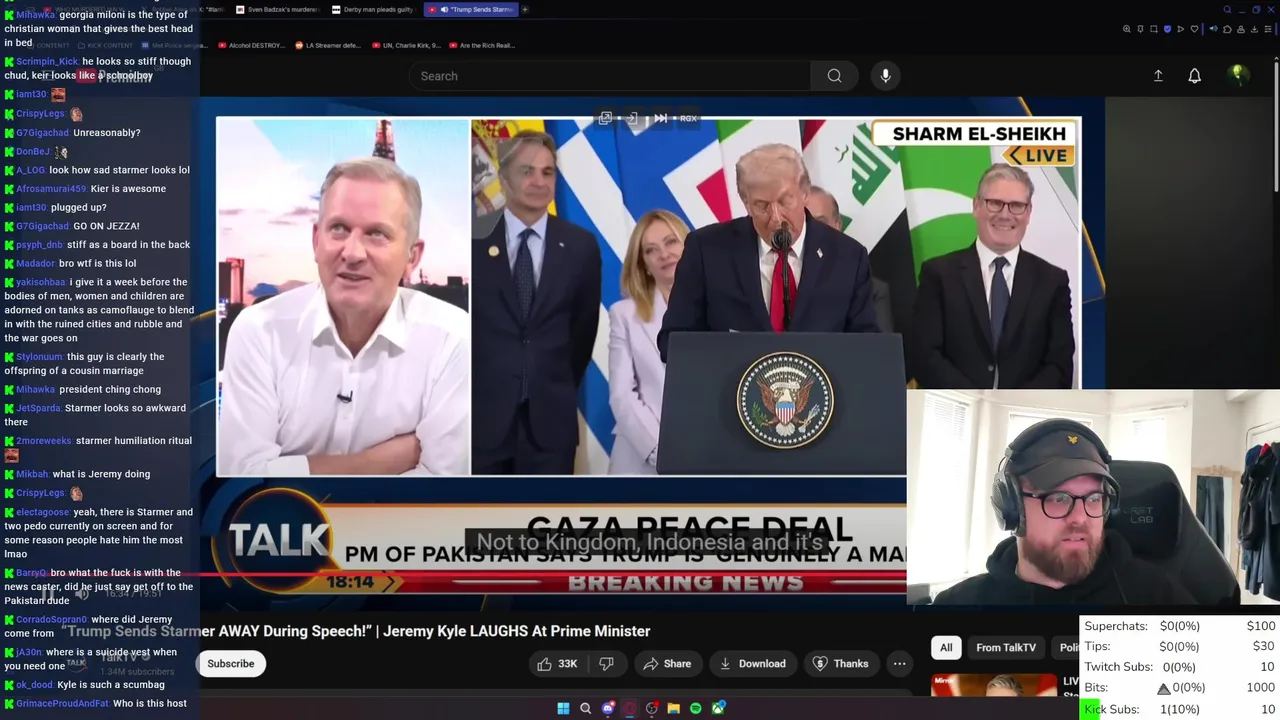Screen dimensions: 1280x720
Task: Open File Explorer from the taskbar
Action: click(x=674, y=708)
